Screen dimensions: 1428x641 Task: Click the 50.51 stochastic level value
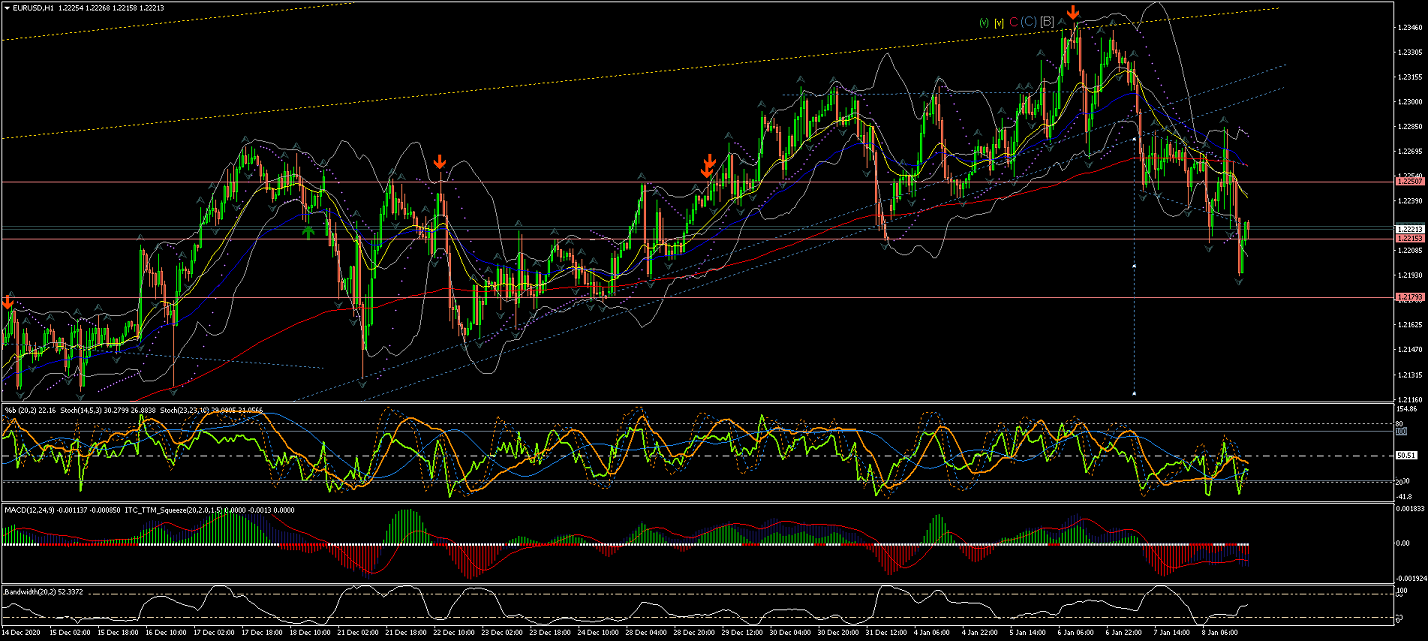[1407, 456]
